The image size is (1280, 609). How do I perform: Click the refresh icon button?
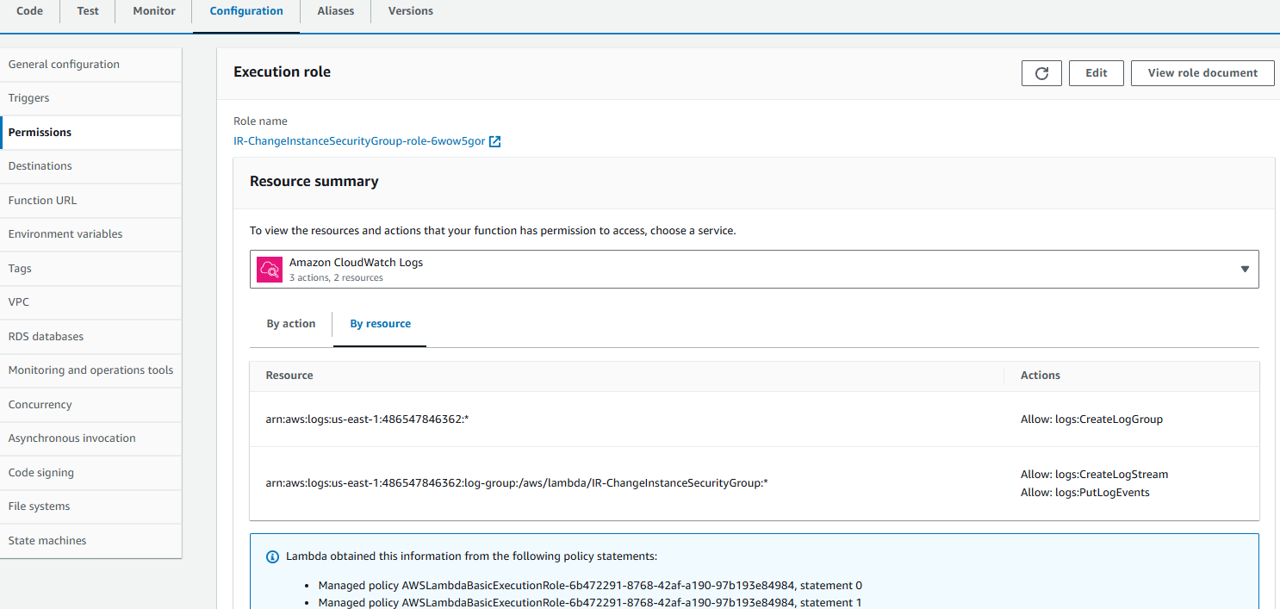pyautogui.click(x=1041, y=73)
